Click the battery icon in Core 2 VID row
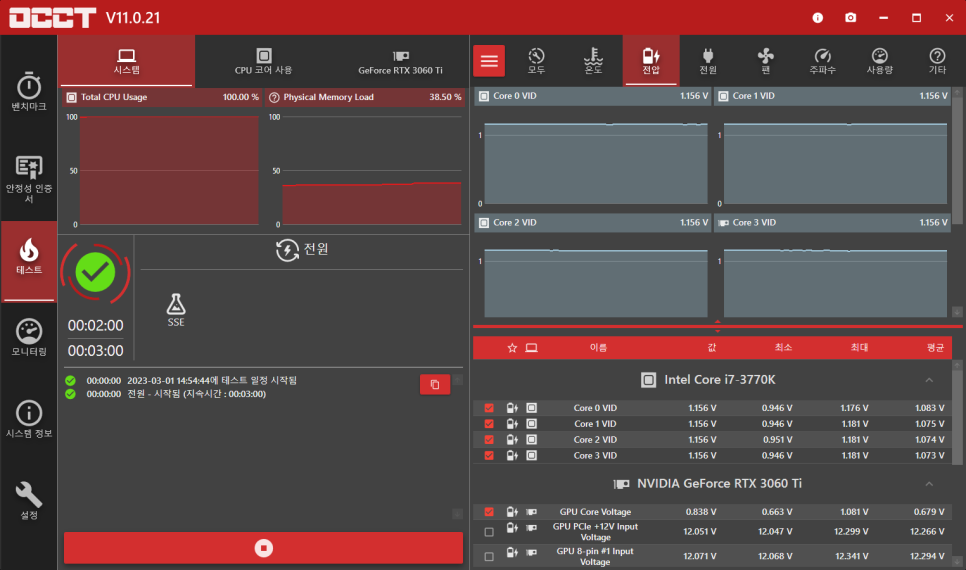The height and width of the screenshot is (570, 966). (x=512, y=440)
